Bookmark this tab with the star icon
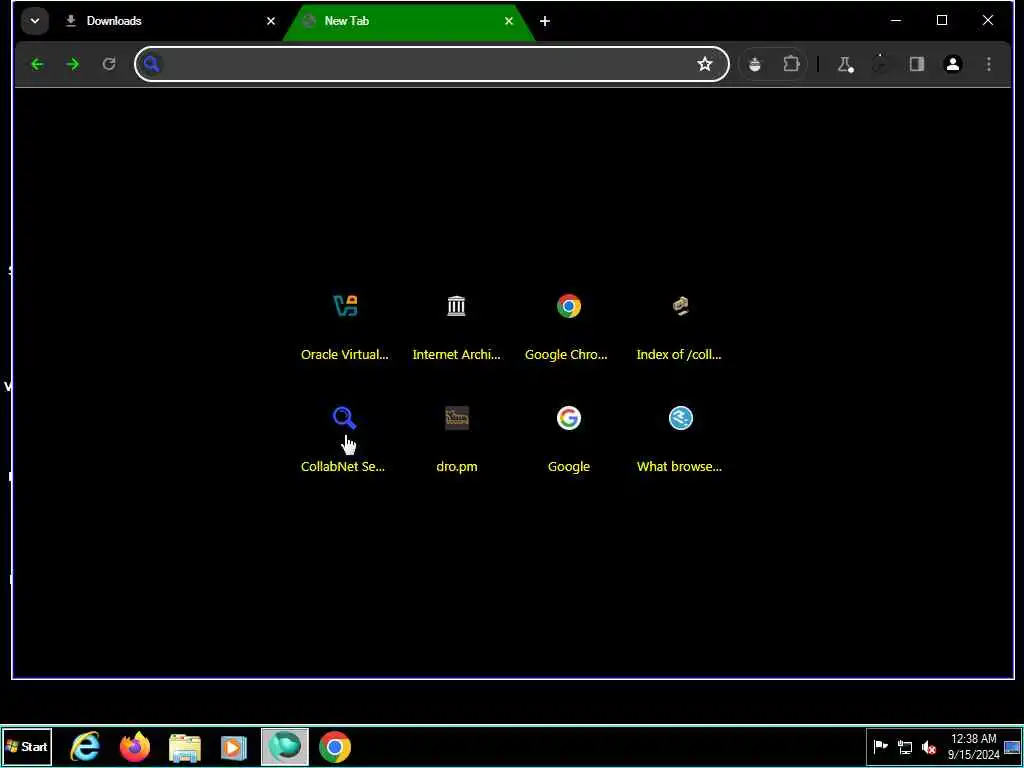 [x=704, y=64]
